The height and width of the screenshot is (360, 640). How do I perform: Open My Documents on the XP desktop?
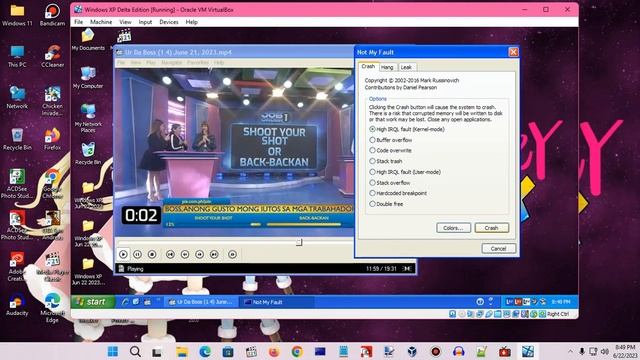pyautogui.click(x=88, y=40)
